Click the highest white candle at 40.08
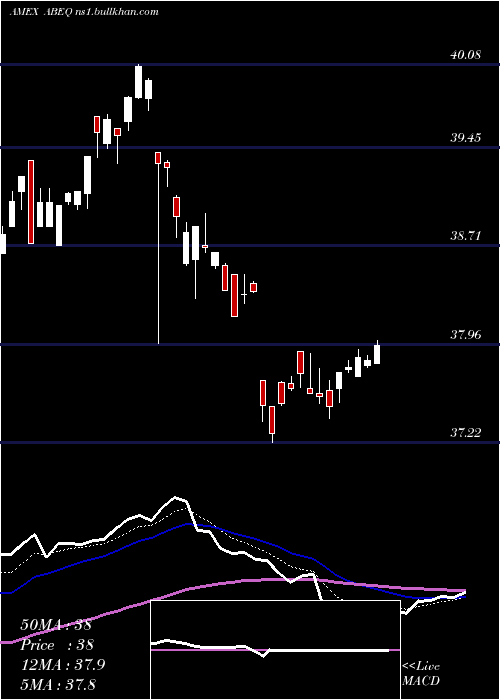500x700 pixels. (138, 81)
